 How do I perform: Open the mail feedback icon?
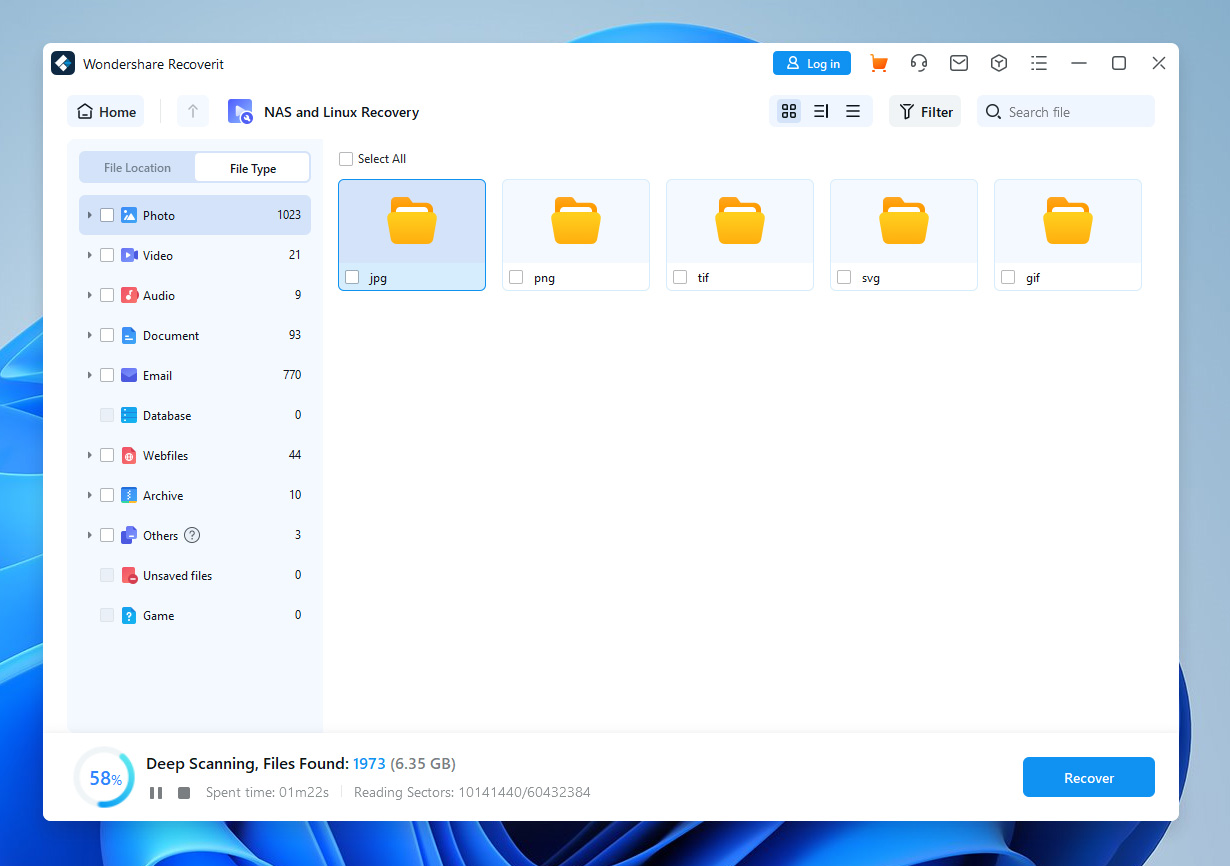point(958,63)
